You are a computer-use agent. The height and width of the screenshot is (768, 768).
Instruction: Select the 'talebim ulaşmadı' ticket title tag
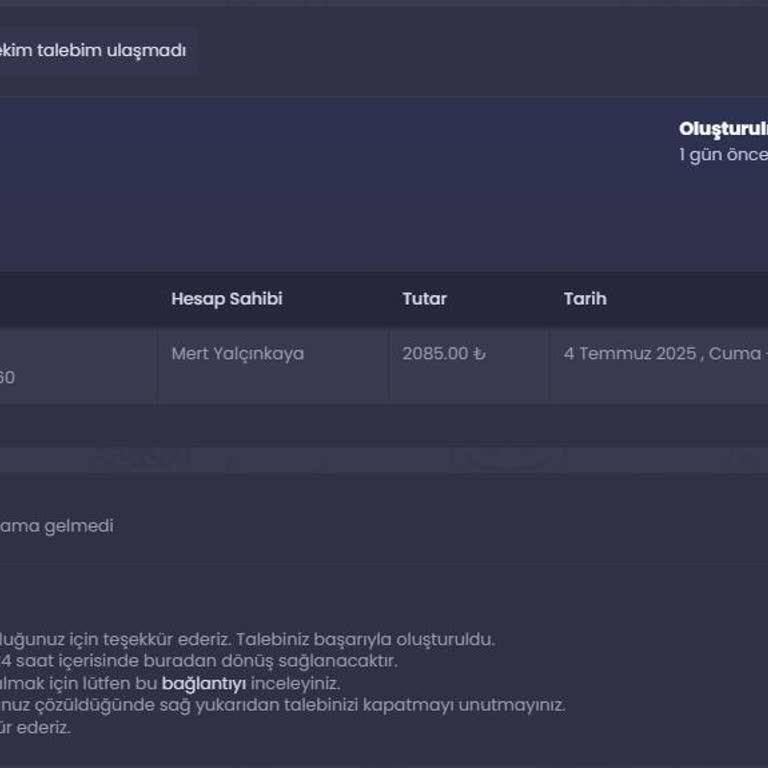(93, 51)
